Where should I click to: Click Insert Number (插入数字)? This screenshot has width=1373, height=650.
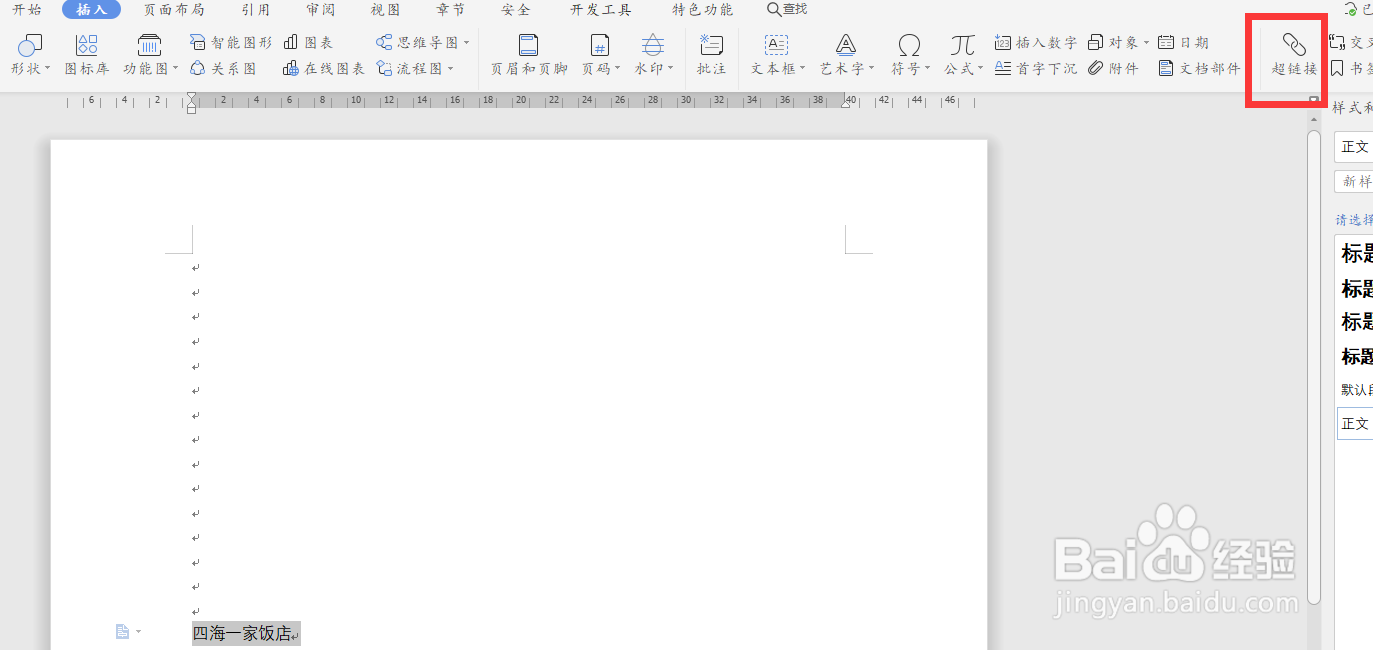pos(1036,43)
